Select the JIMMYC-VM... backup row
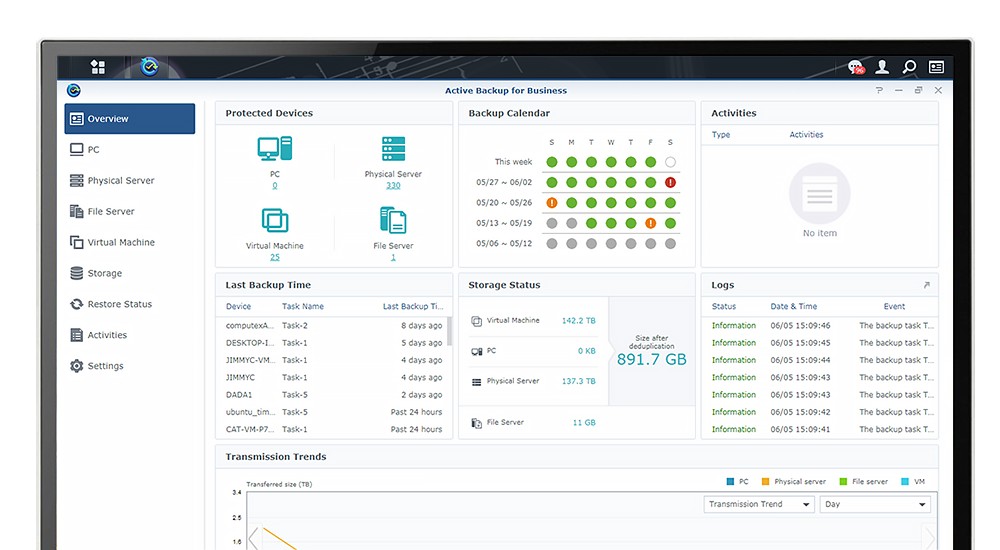This screenshot has width=1000, height=550. tap(334, 360)
